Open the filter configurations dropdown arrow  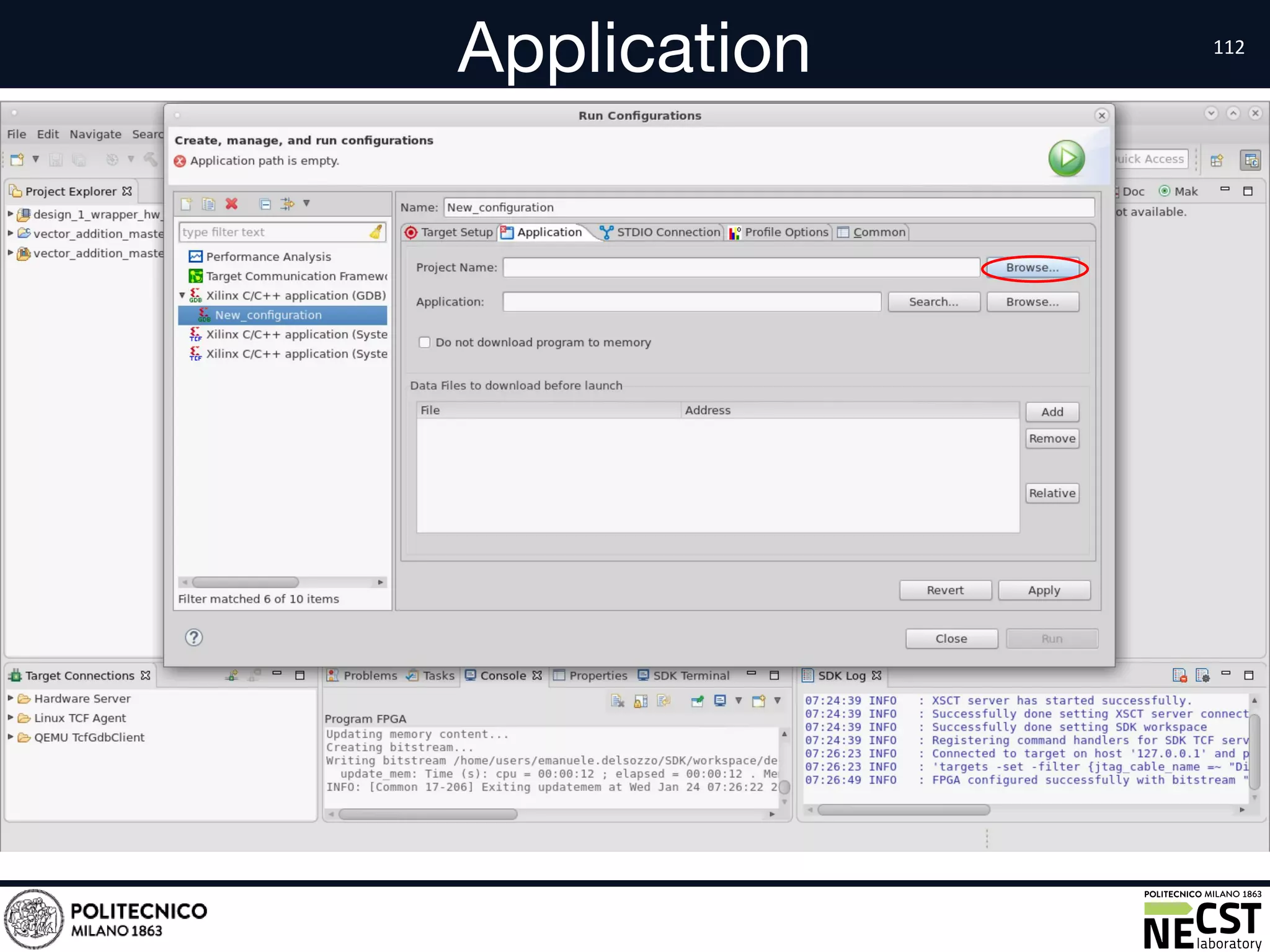click(x=306, y=203)
